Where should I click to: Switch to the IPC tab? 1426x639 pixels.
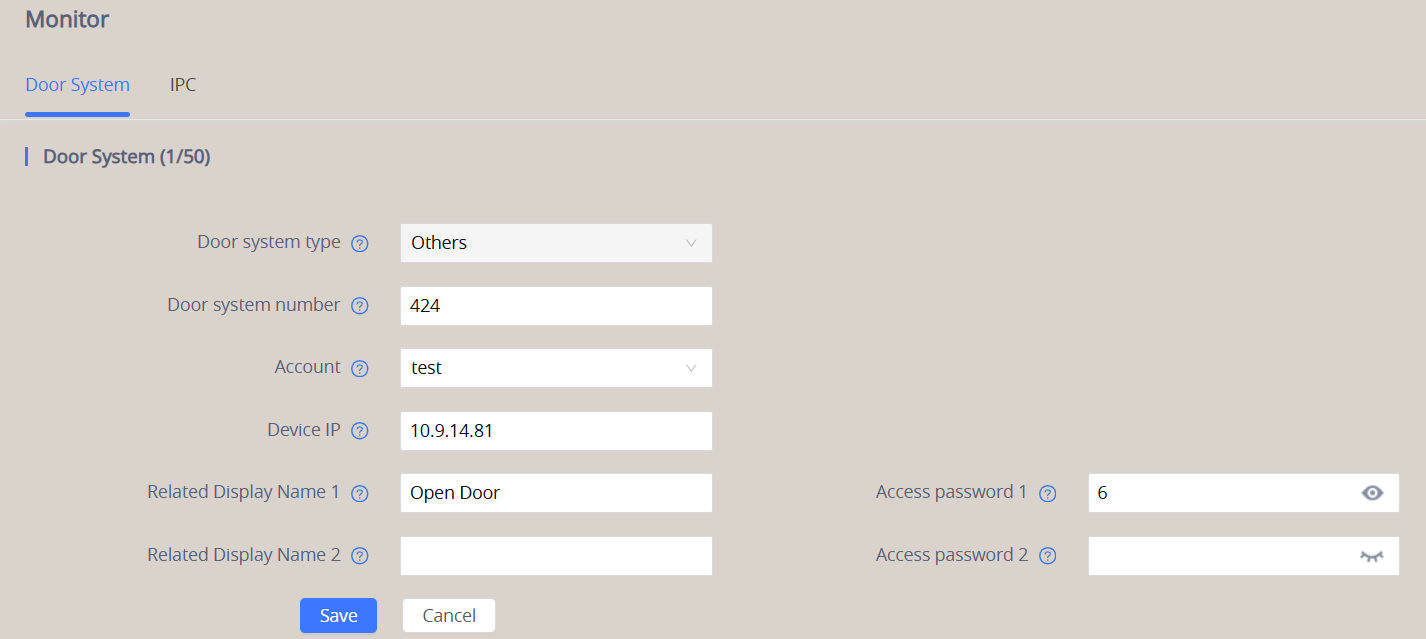coord(183,85)
